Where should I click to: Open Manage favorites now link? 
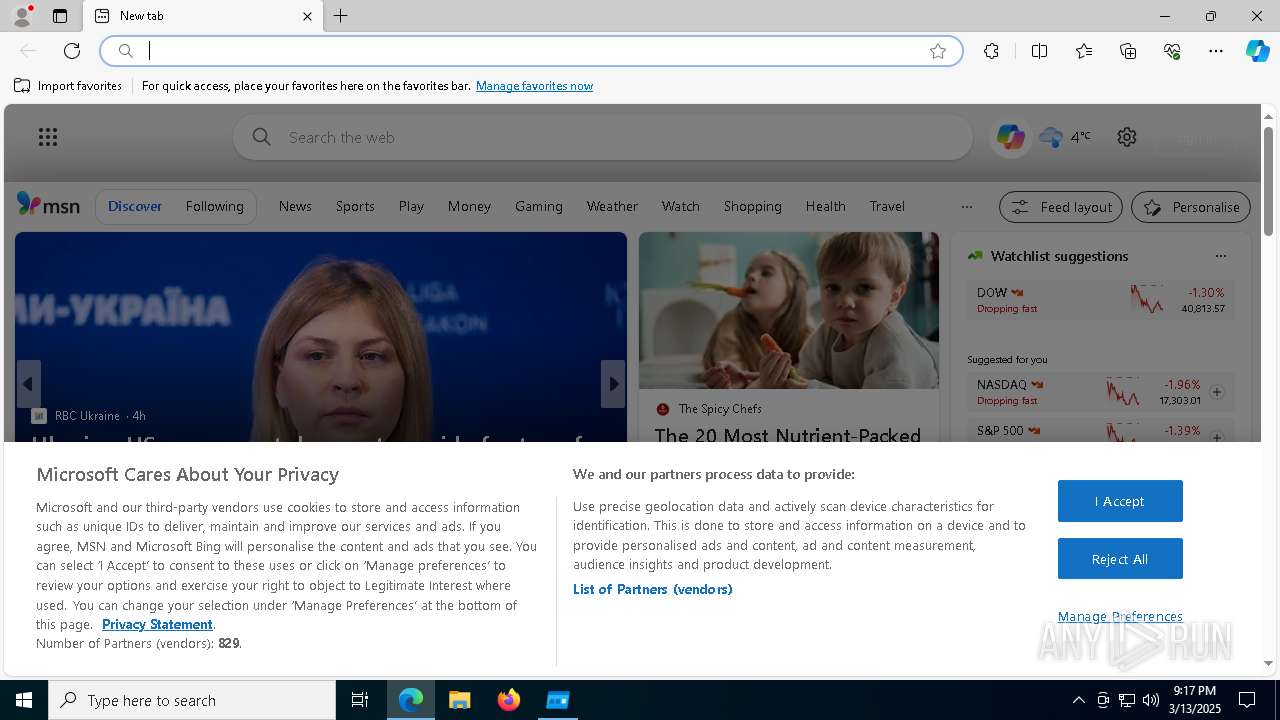(534, 86)
